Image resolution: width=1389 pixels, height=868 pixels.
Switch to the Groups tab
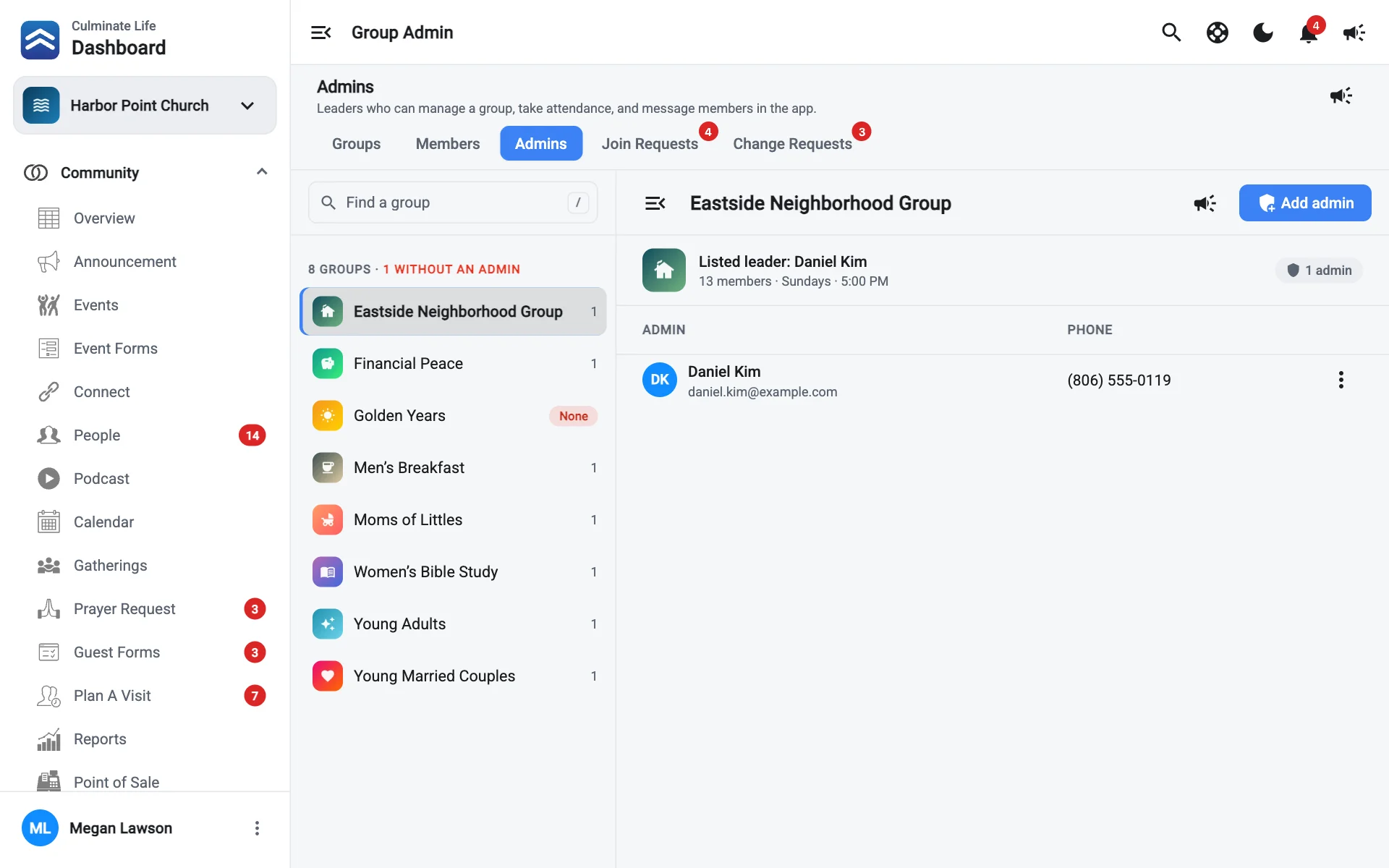click(356, 143)
